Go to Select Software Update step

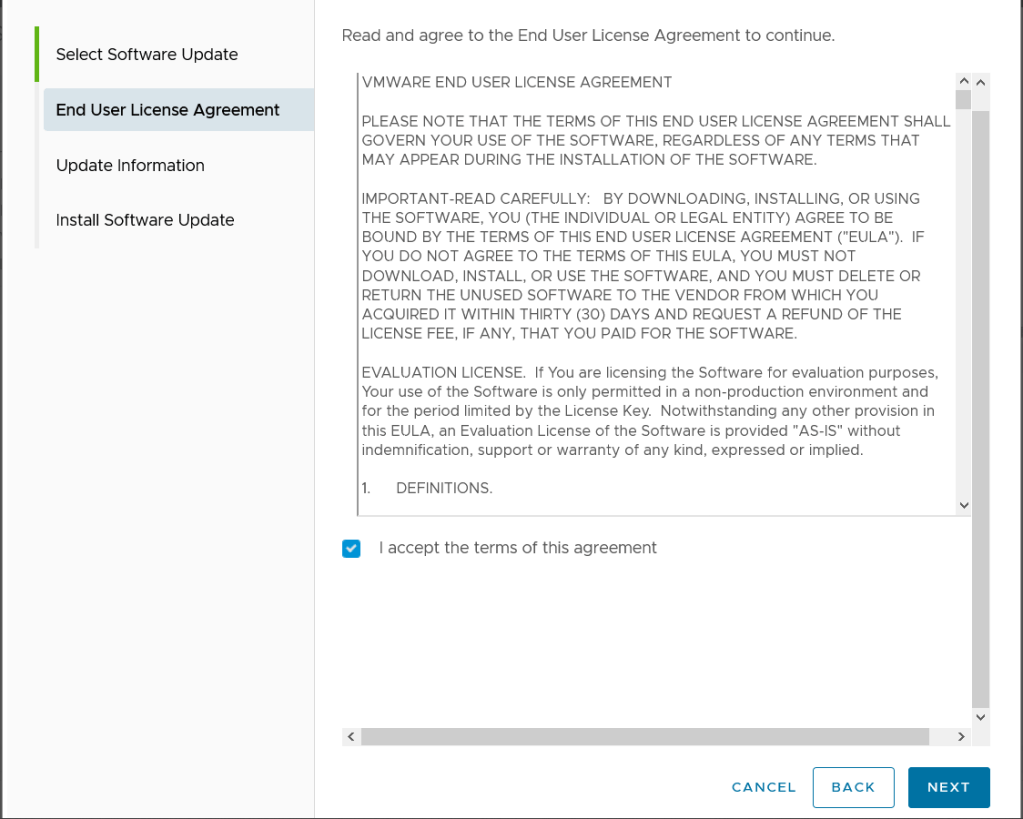[147, 54]
